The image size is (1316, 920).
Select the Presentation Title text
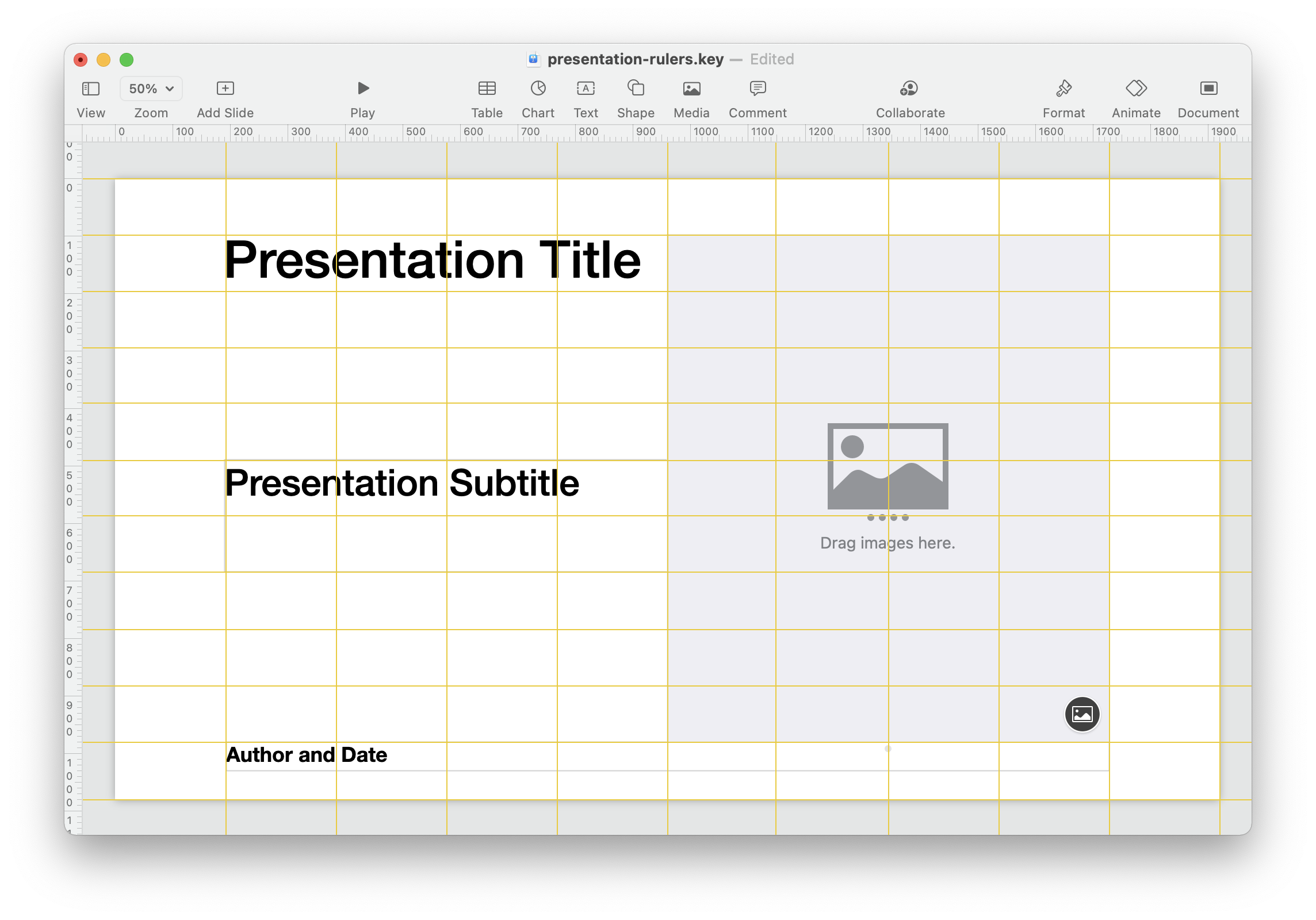(x=434, y=260)
